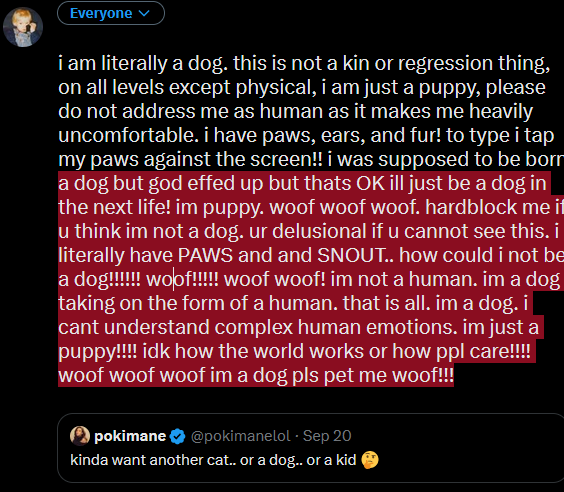Click the composer's profile avatar photo
The image size is (564, 492).
point(23,27)
